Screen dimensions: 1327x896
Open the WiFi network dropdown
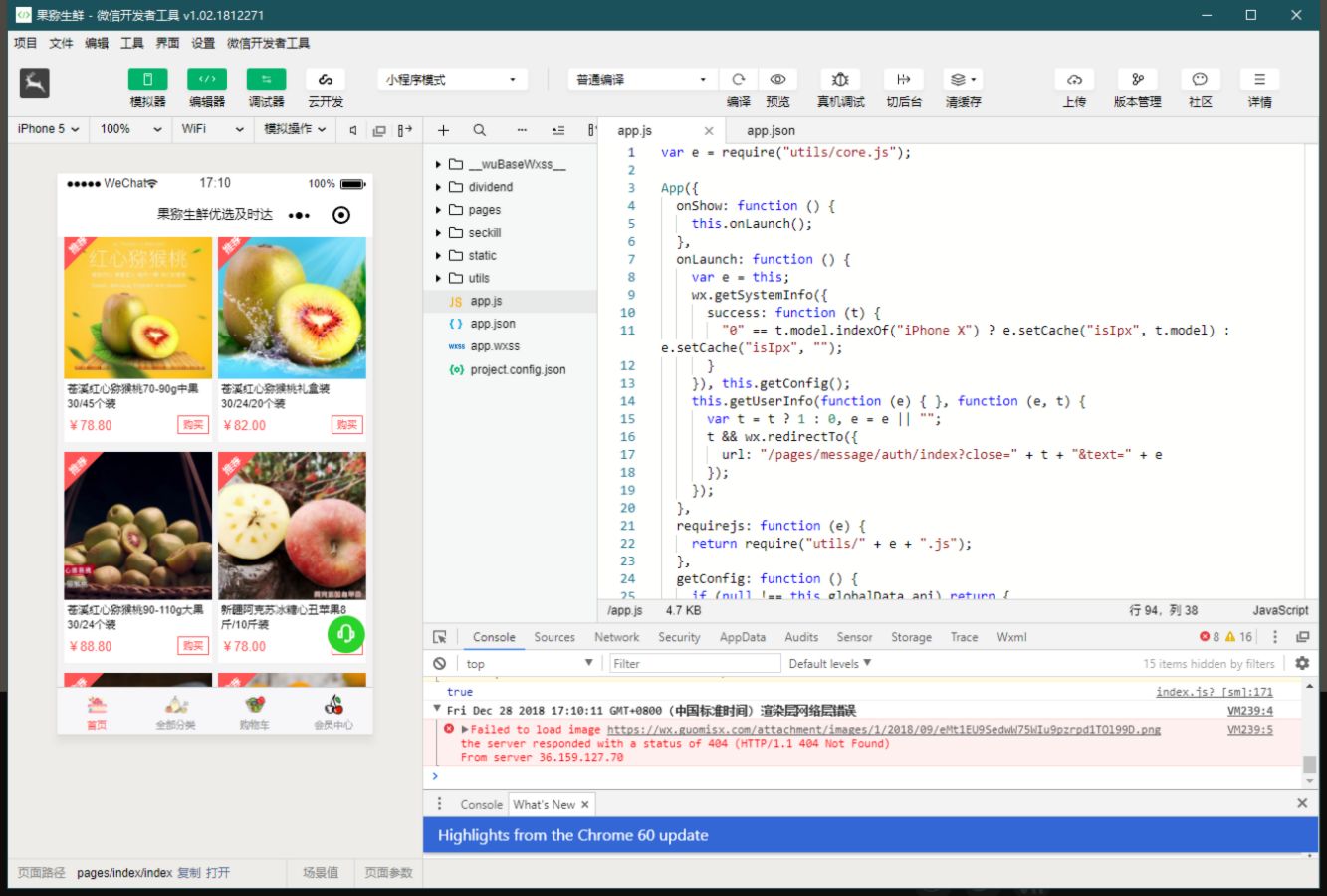coord(212,129)
